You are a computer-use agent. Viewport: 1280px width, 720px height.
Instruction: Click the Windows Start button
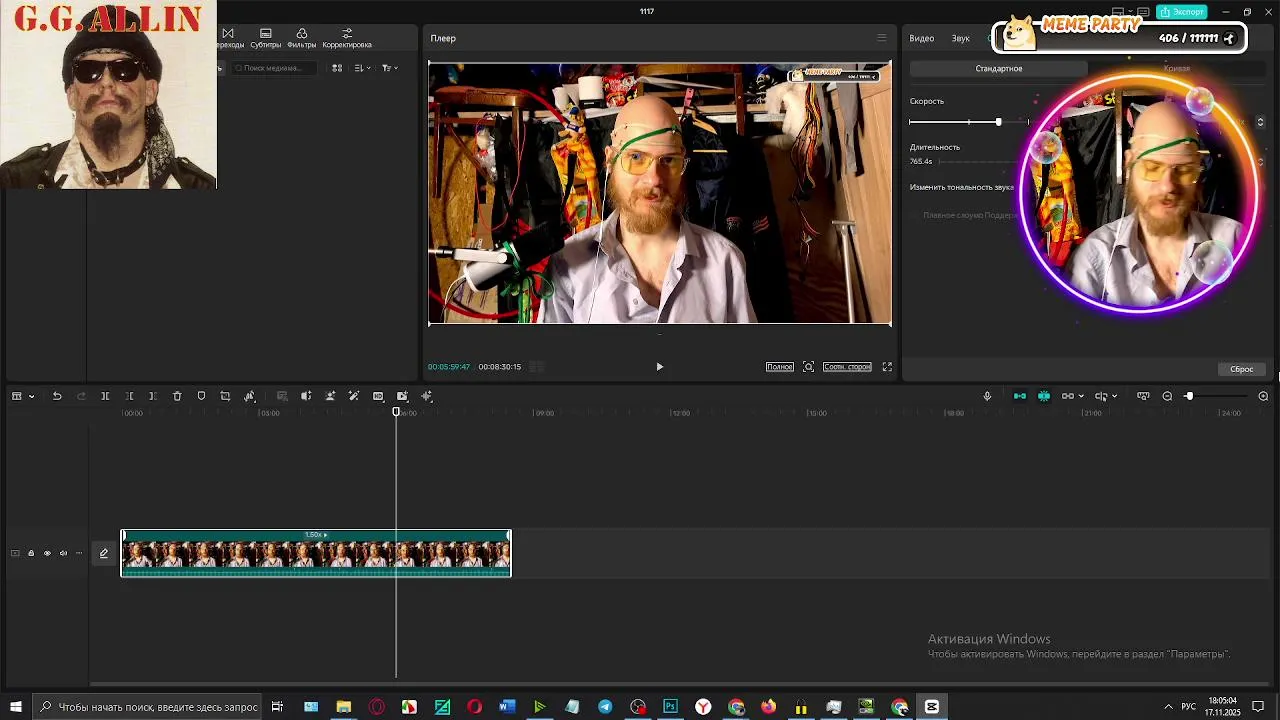pyautogui.click(x=16, y=707)
